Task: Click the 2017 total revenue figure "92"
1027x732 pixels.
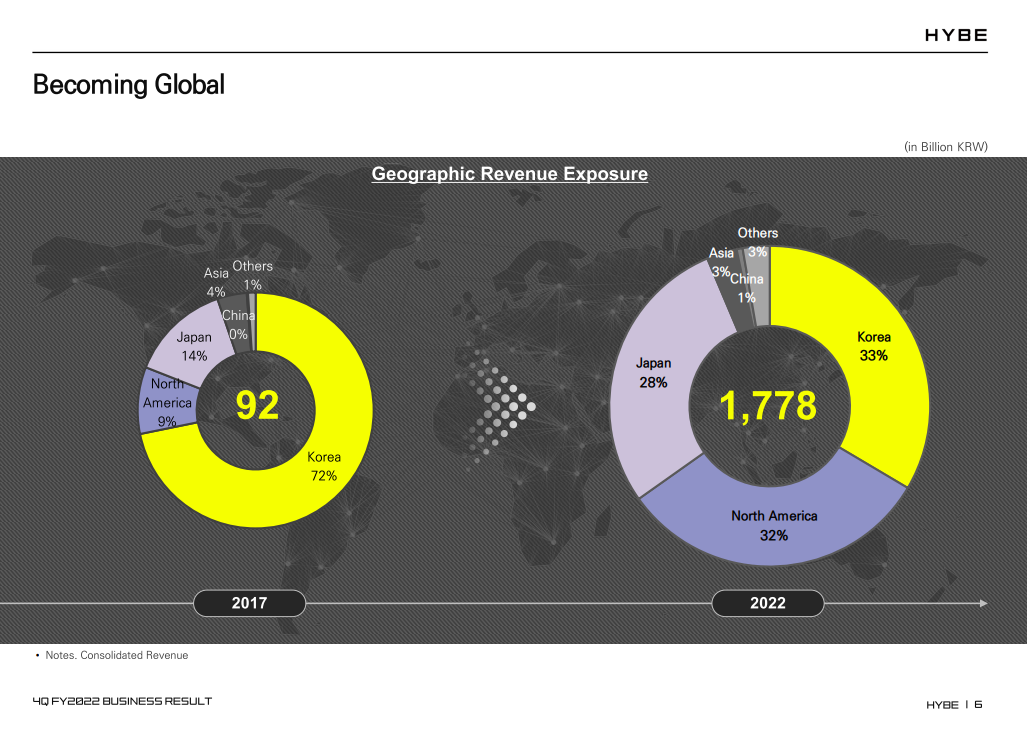Action: 257,405
